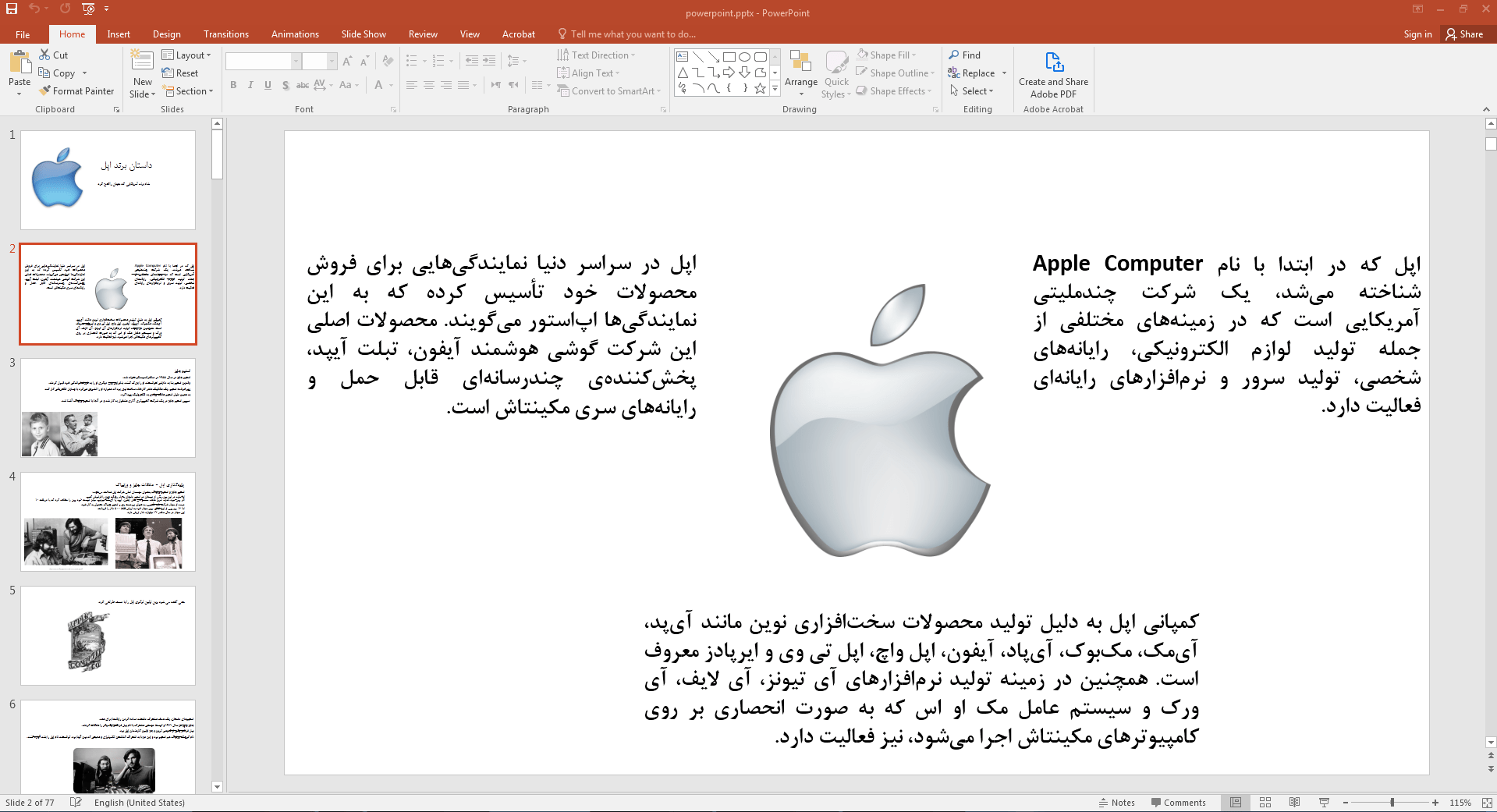Start Slide Show from status bar icon
The width and height of the screenshot is (1497, 812).
click(x=1324, y=803)
